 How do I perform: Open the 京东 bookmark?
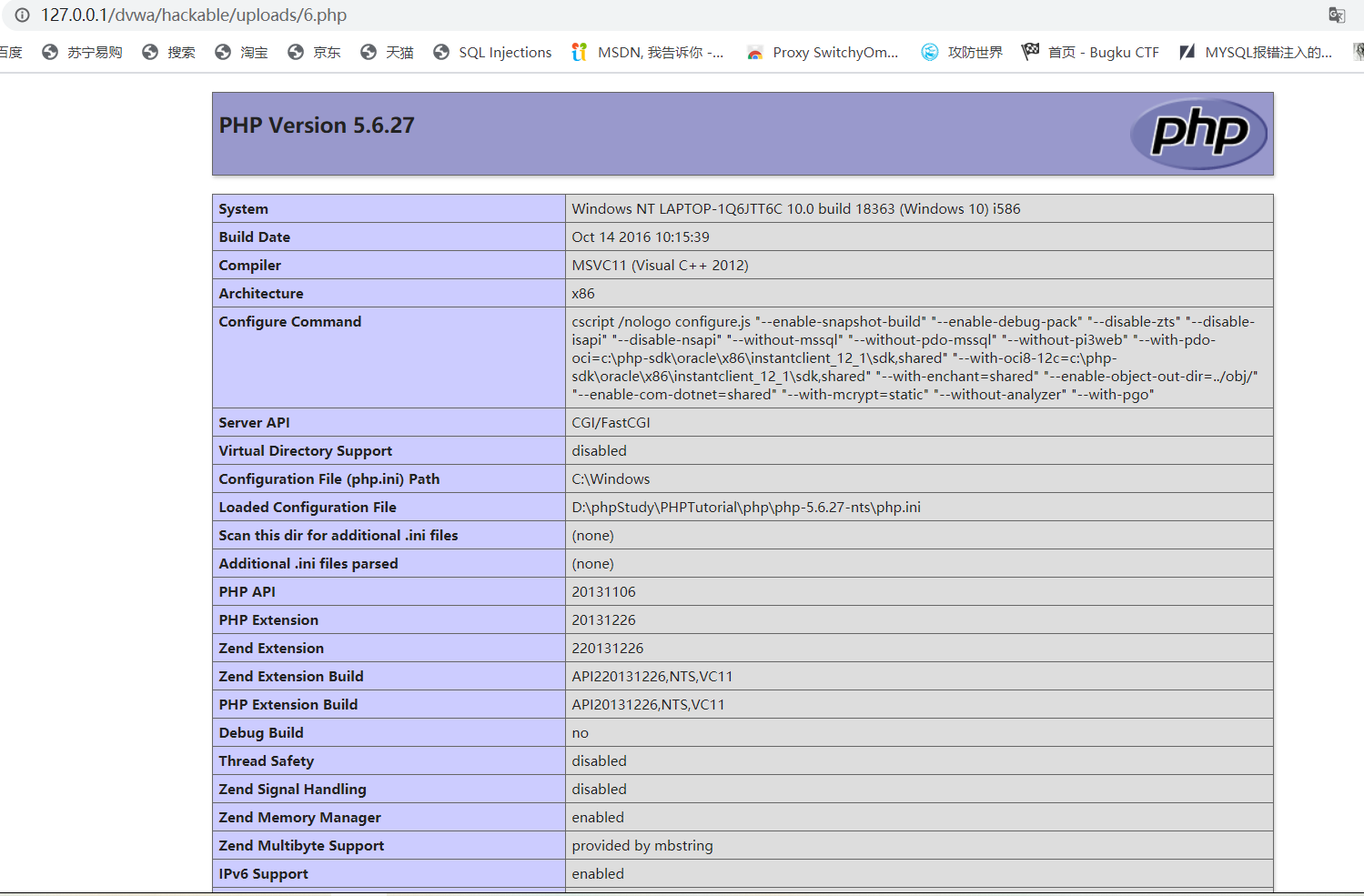315,53
